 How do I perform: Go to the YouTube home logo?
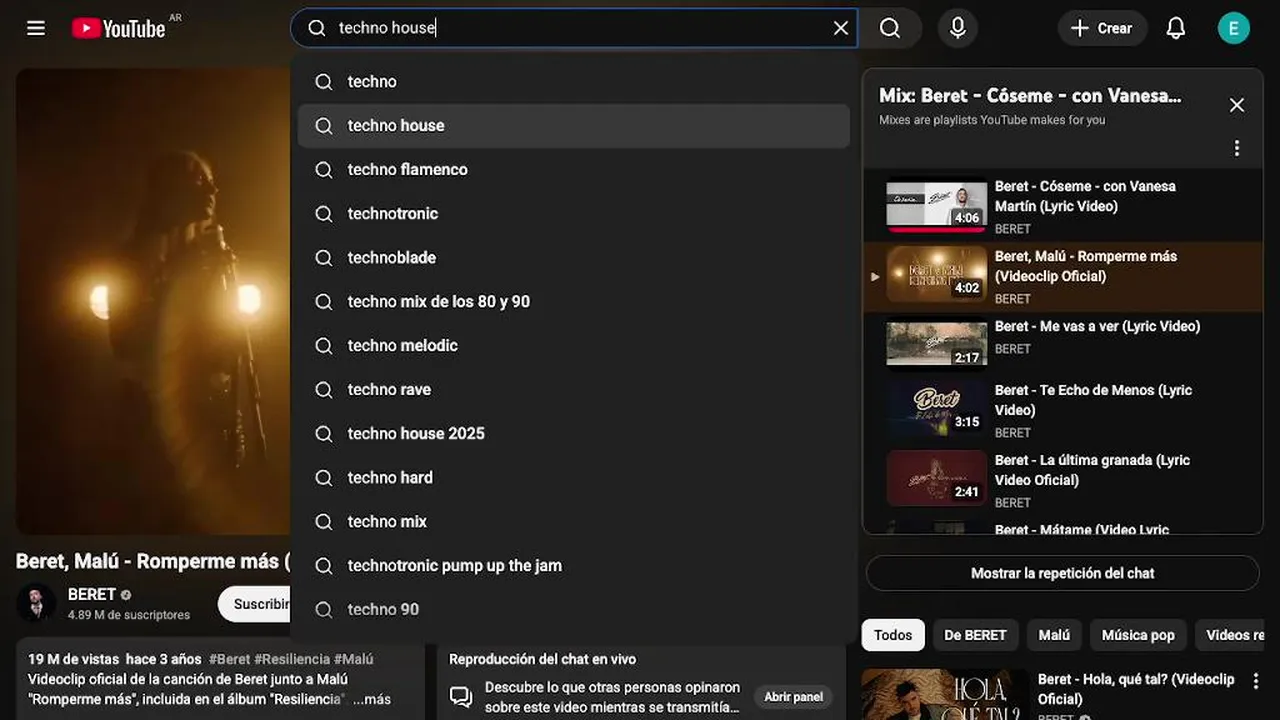118,28
